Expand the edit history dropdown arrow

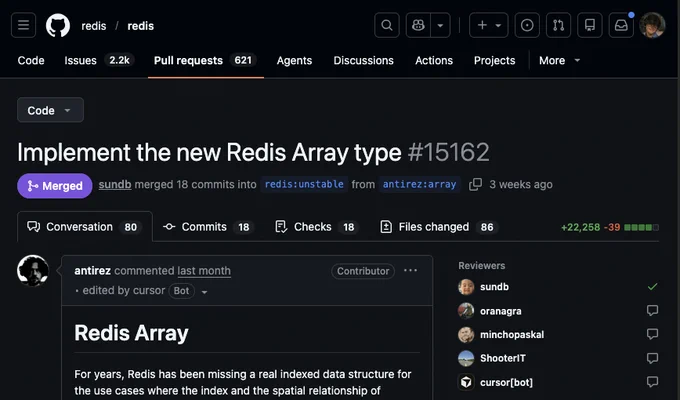pos(204,292)
